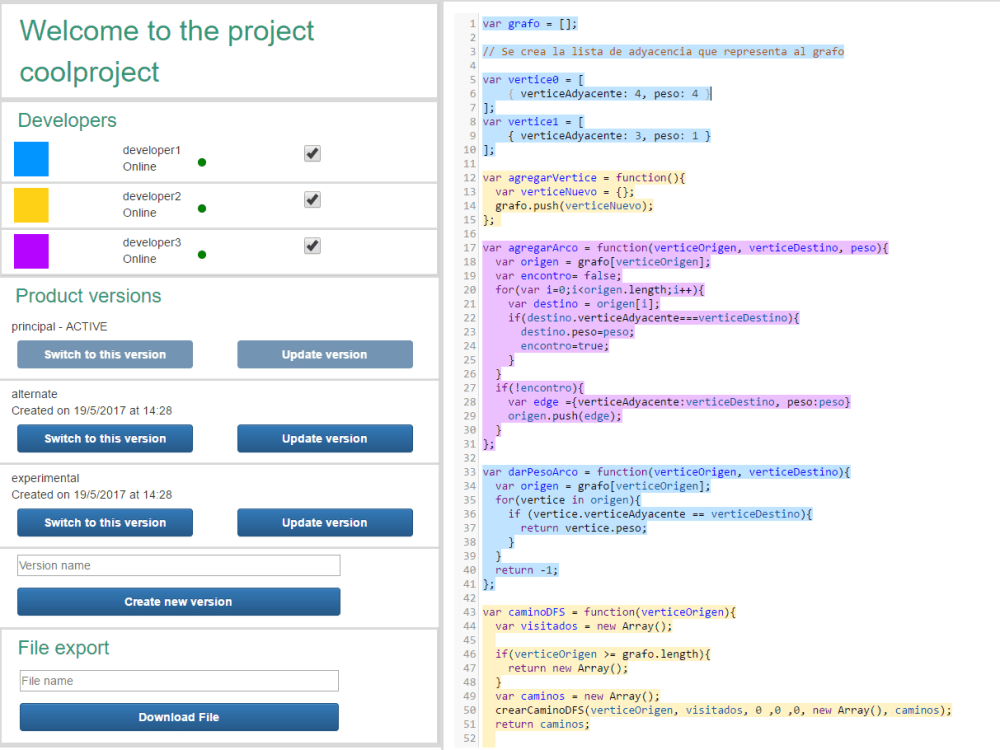
Task: Click line number 43 in gutter
Action: click(469, 612)
